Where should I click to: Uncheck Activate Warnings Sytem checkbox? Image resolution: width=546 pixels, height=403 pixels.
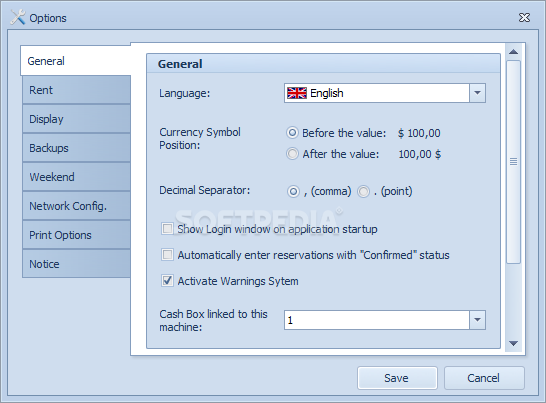(x=167, y=280)
